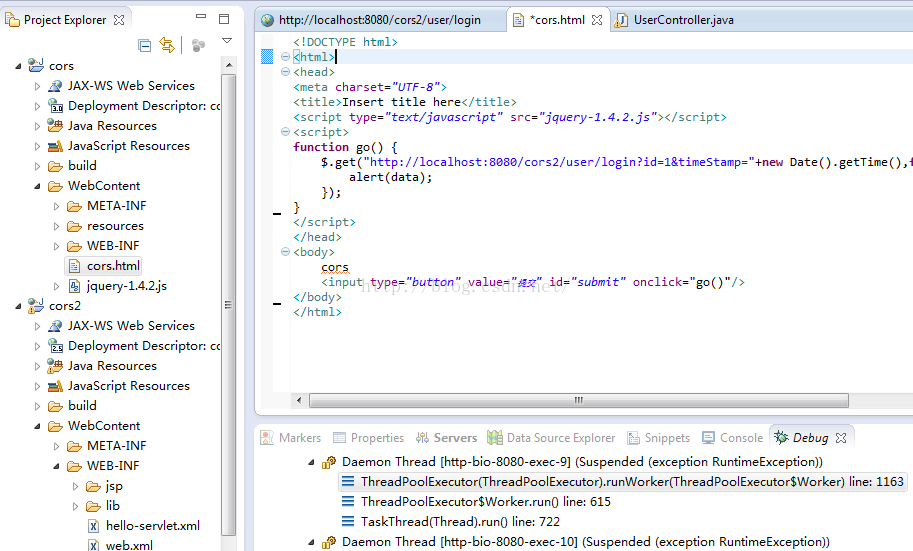Select cors.html file in tree
Viewport: 913px width, 551px height.
tap(104, 266)
